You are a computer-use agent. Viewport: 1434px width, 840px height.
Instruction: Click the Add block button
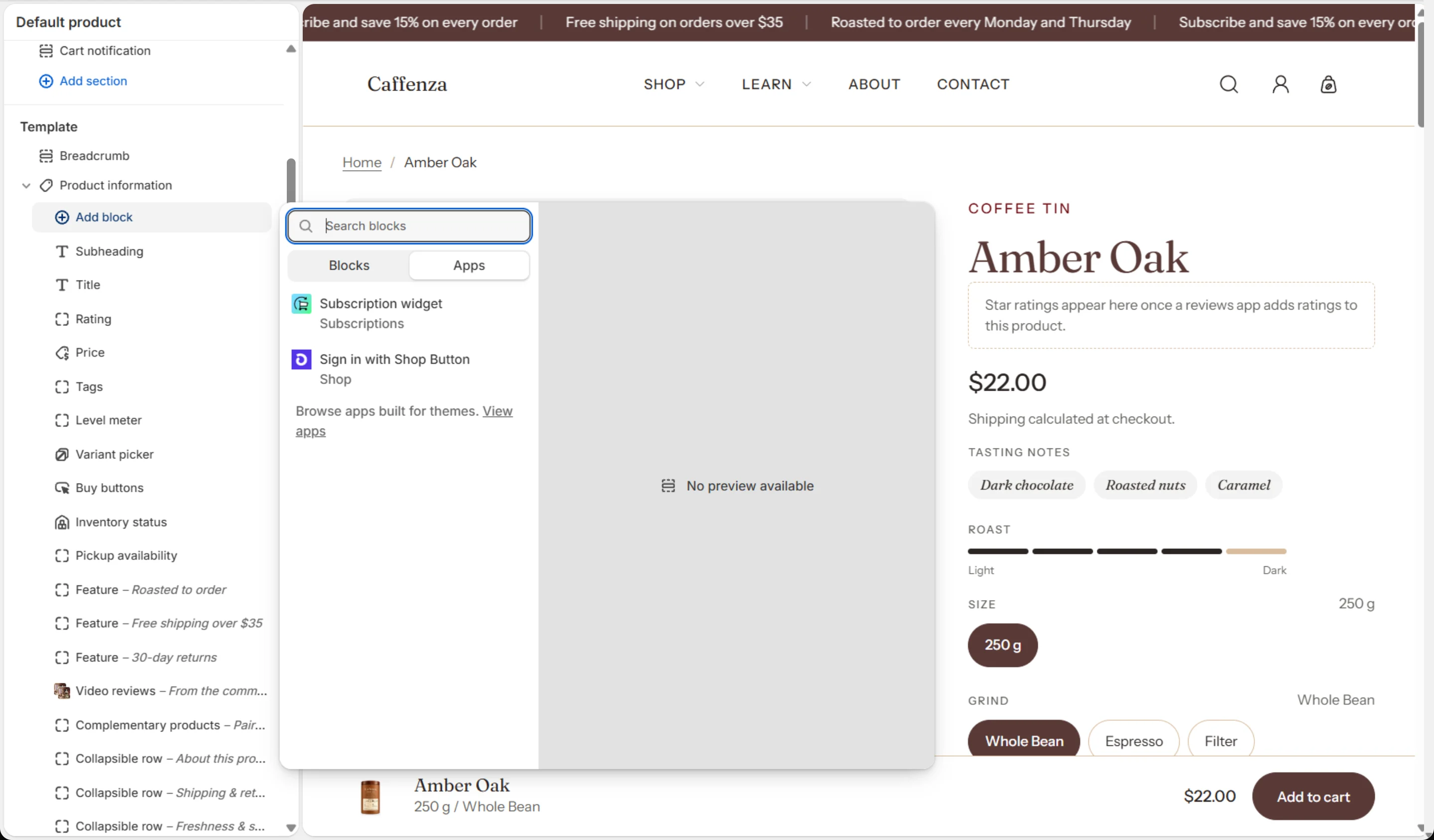tap(151, 217)
